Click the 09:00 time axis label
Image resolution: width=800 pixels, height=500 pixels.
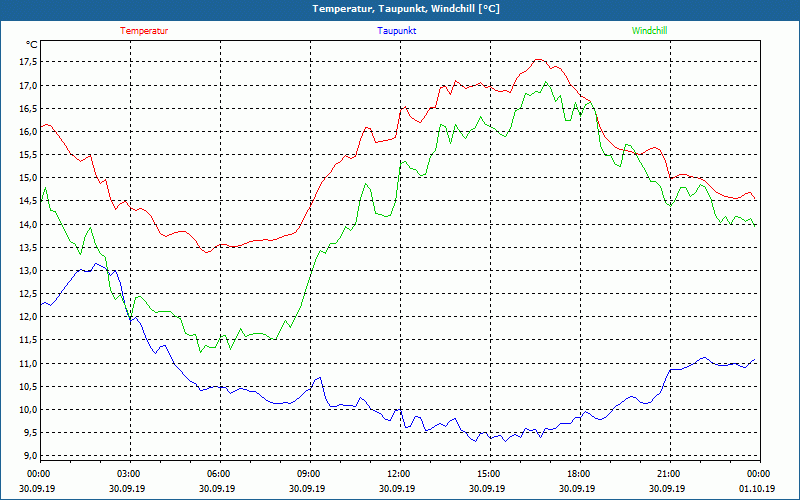310,474
